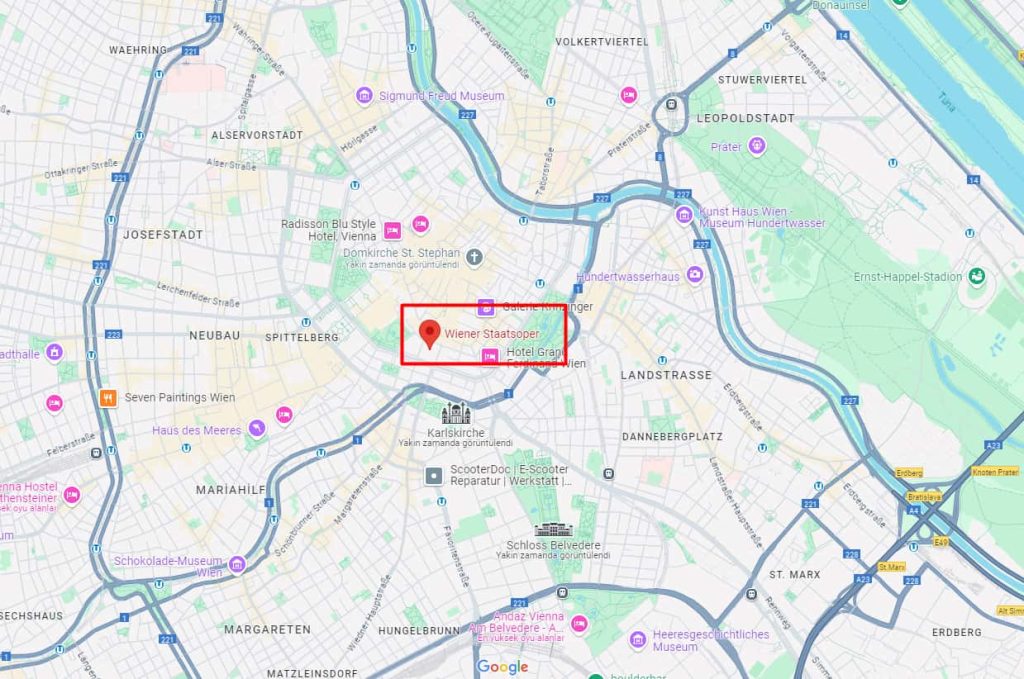Click the Kunst Haus Wien museum marker
The height and width of the screenshot is (679, 1024).
(x=684, y=214)
